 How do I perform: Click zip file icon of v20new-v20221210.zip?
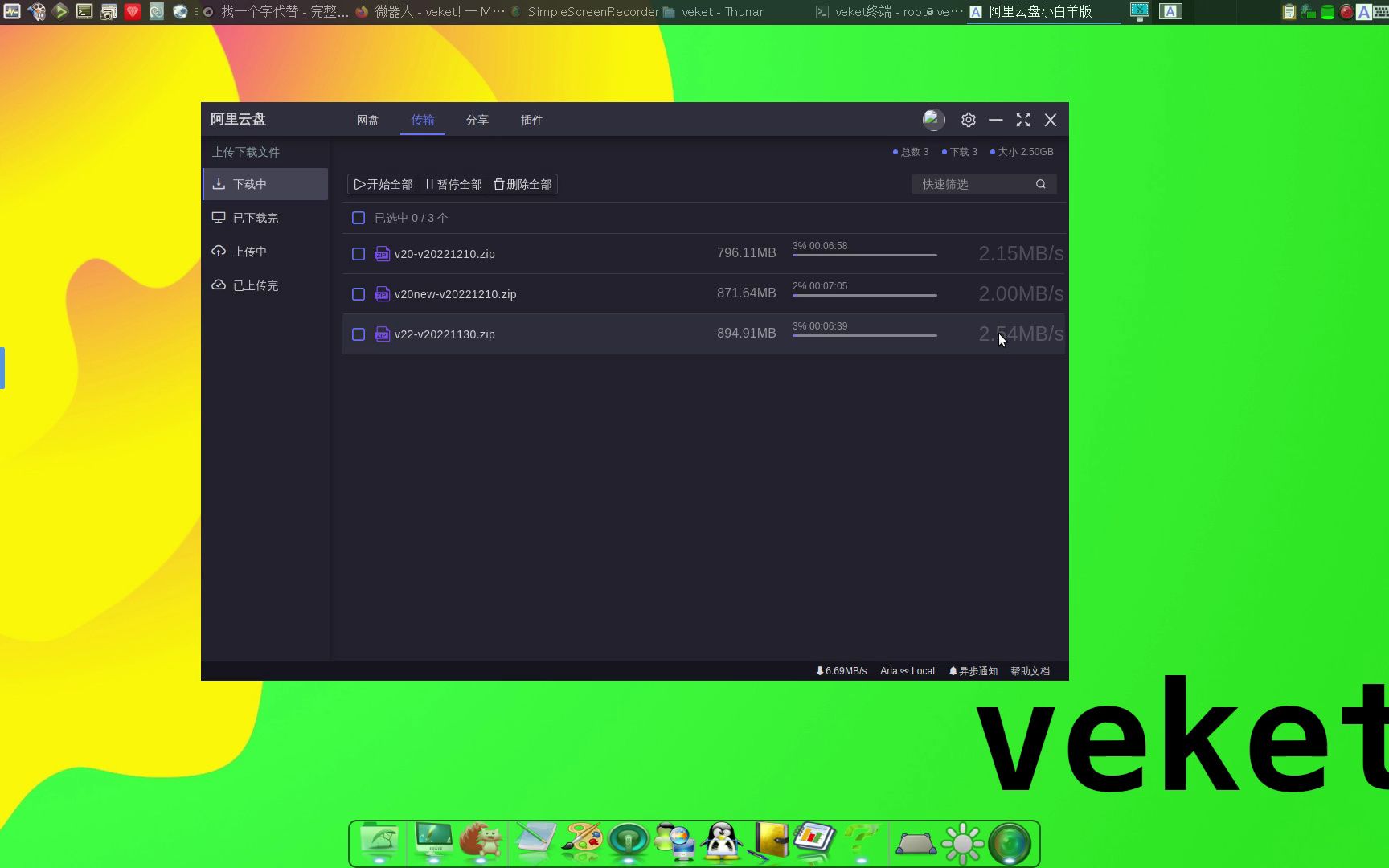[x=382, y=294]
